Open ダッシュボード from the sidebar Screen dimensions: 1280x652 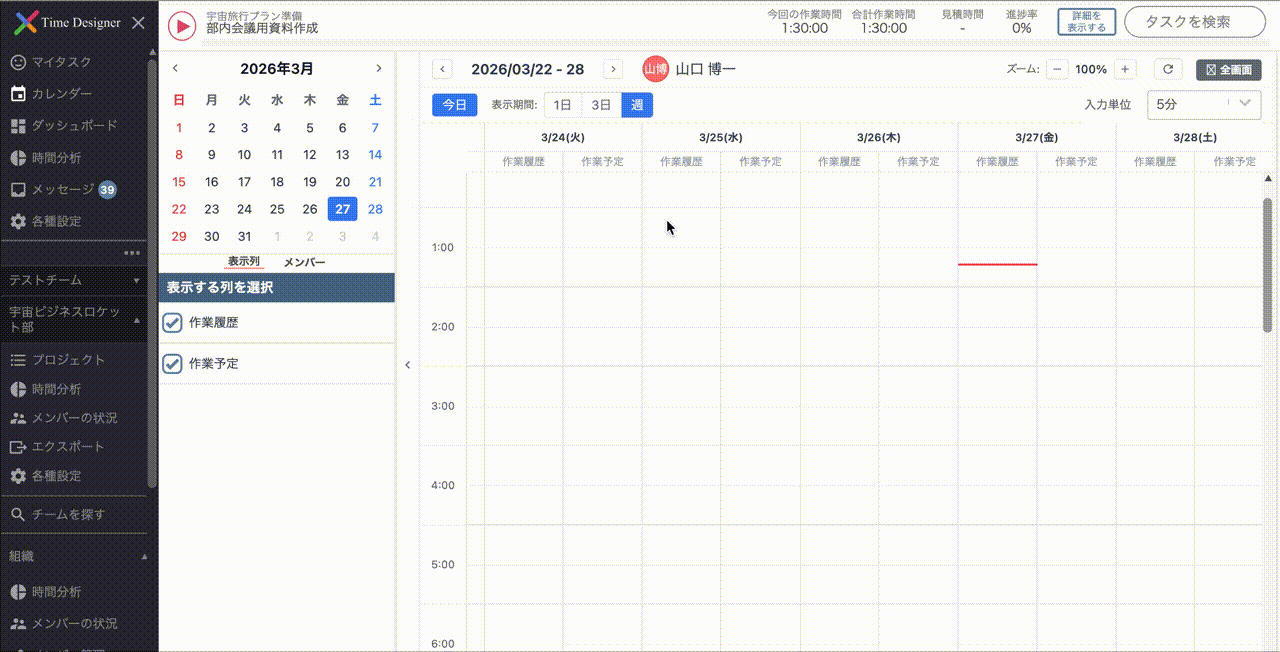[x=73, y=126]
